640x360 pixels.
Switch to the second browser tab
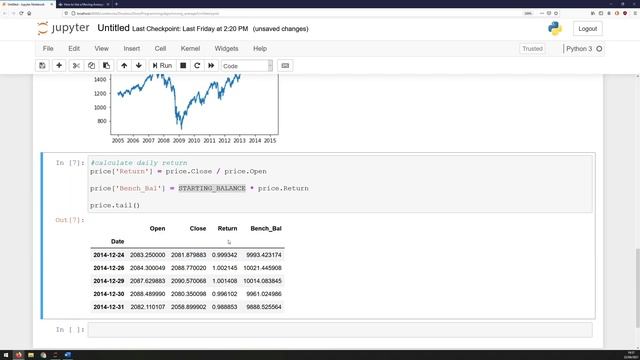[x=83, y=4]
